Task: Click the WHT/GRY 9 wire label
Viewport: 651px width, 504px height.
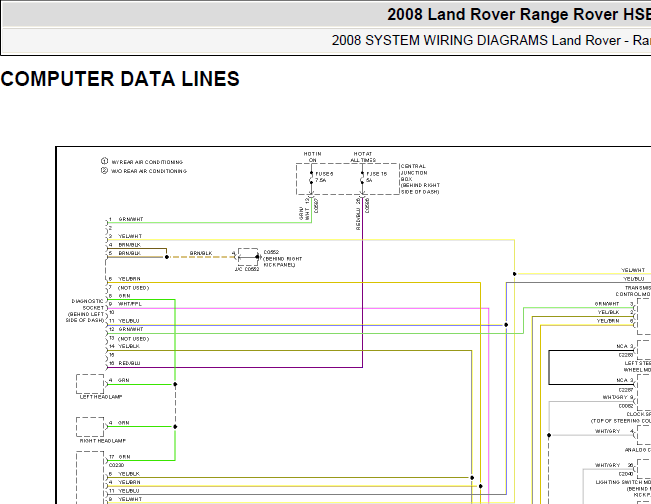Action: coord(618,397)
